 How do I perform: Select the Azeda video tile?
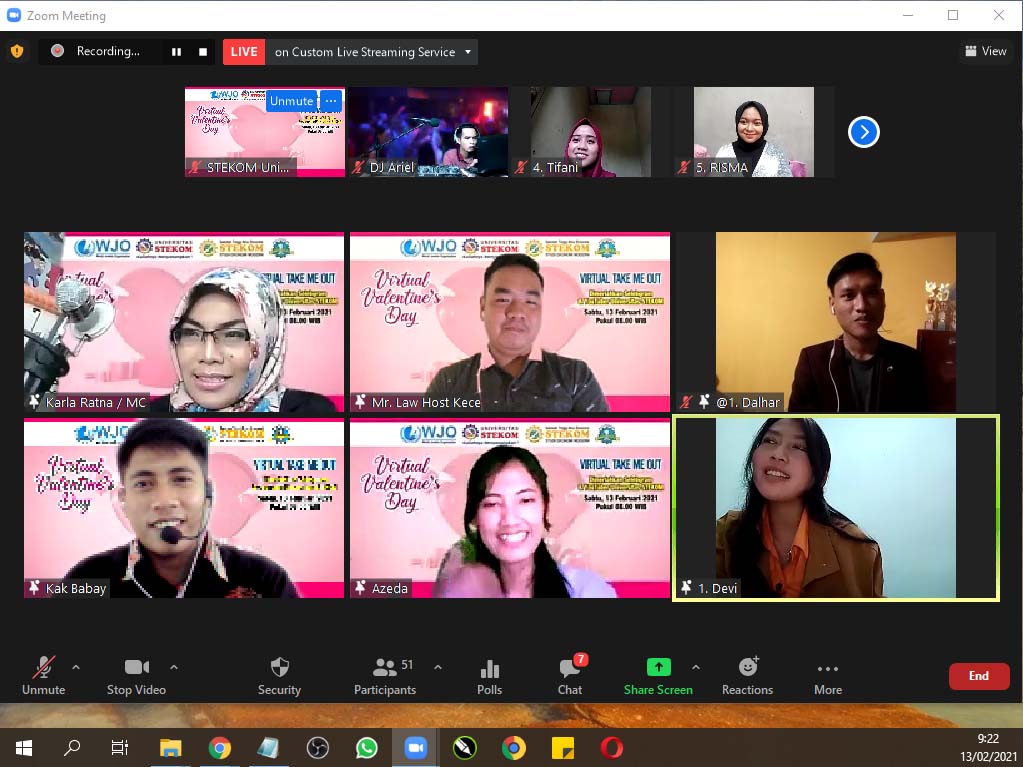click(x=510, y=508)
